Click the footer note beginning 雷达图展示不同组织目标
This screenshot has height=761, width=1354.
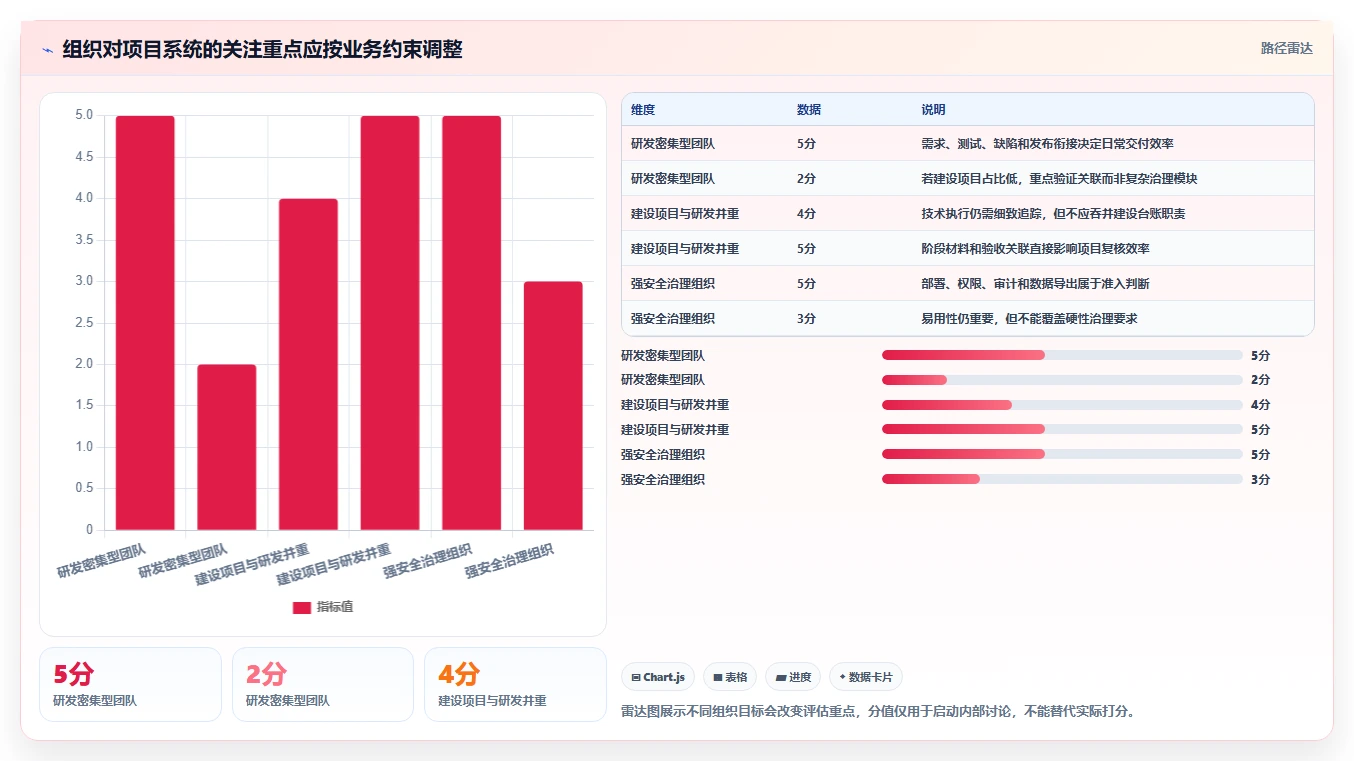(x=878, y=712)
